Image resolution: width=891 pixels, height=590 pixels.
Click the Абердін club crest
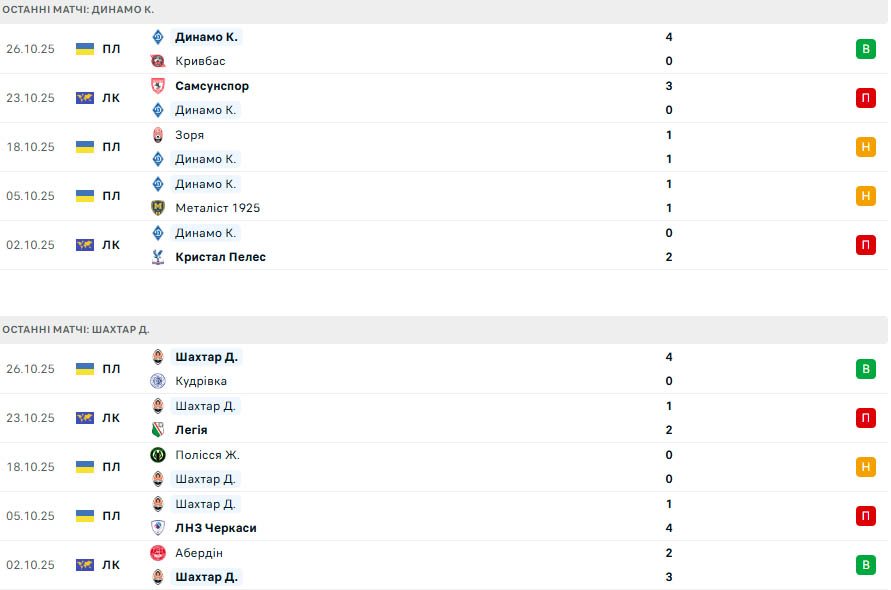157,553
